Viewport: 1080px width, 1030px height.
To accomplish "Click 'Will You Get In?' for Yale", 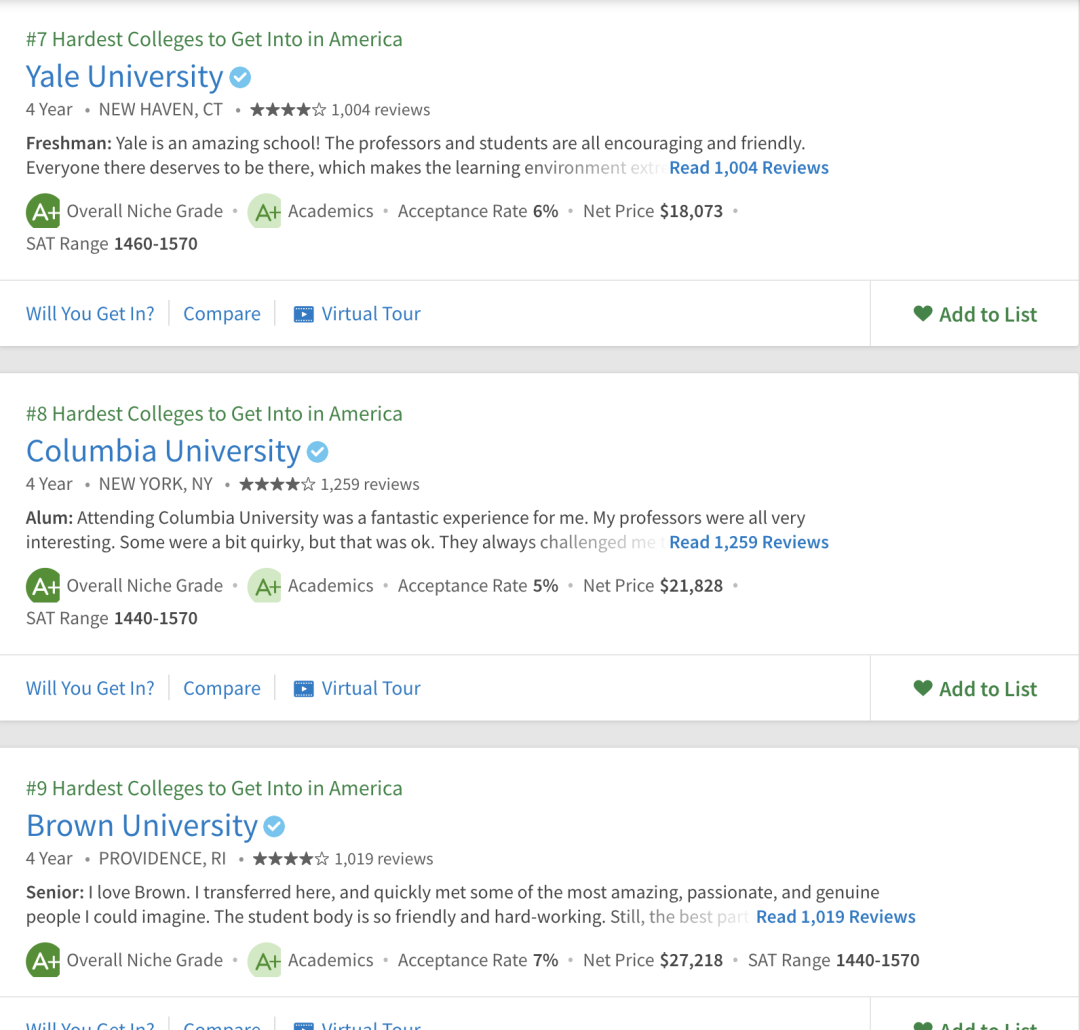I will point(90,314).
